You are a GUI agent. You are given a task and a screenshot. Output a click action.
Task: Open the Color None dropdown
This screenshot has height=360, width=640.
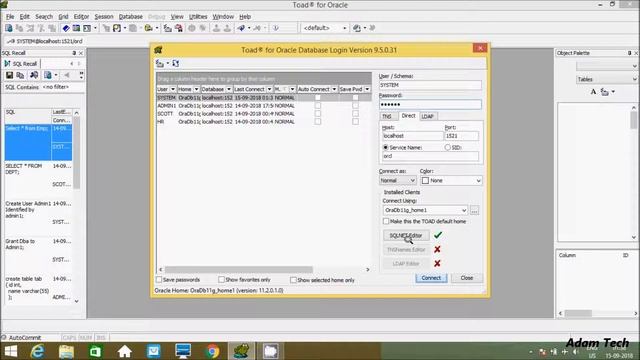[x=451, y=180]
